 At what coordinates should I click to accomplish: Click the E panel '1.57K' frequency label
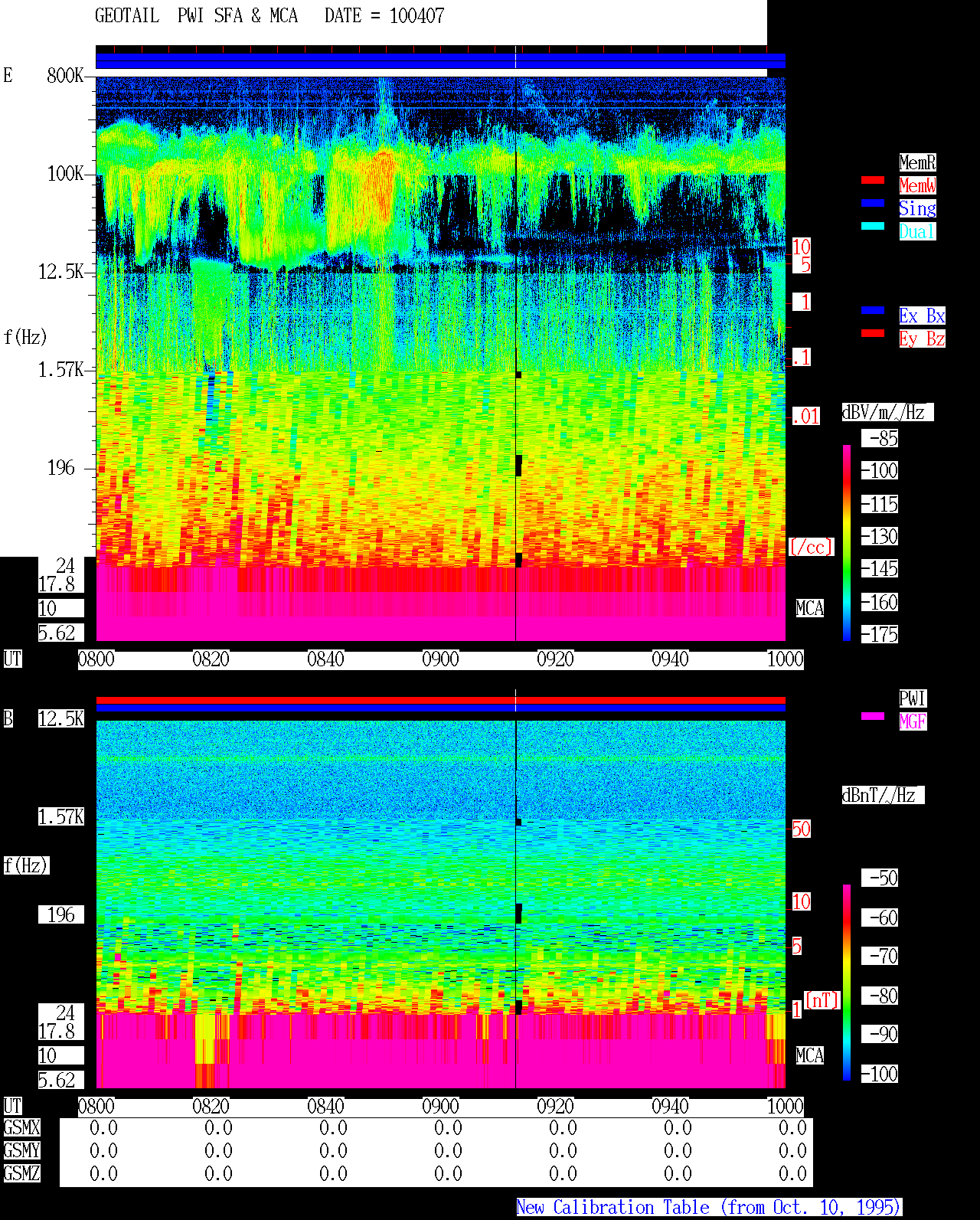[60, 370]
